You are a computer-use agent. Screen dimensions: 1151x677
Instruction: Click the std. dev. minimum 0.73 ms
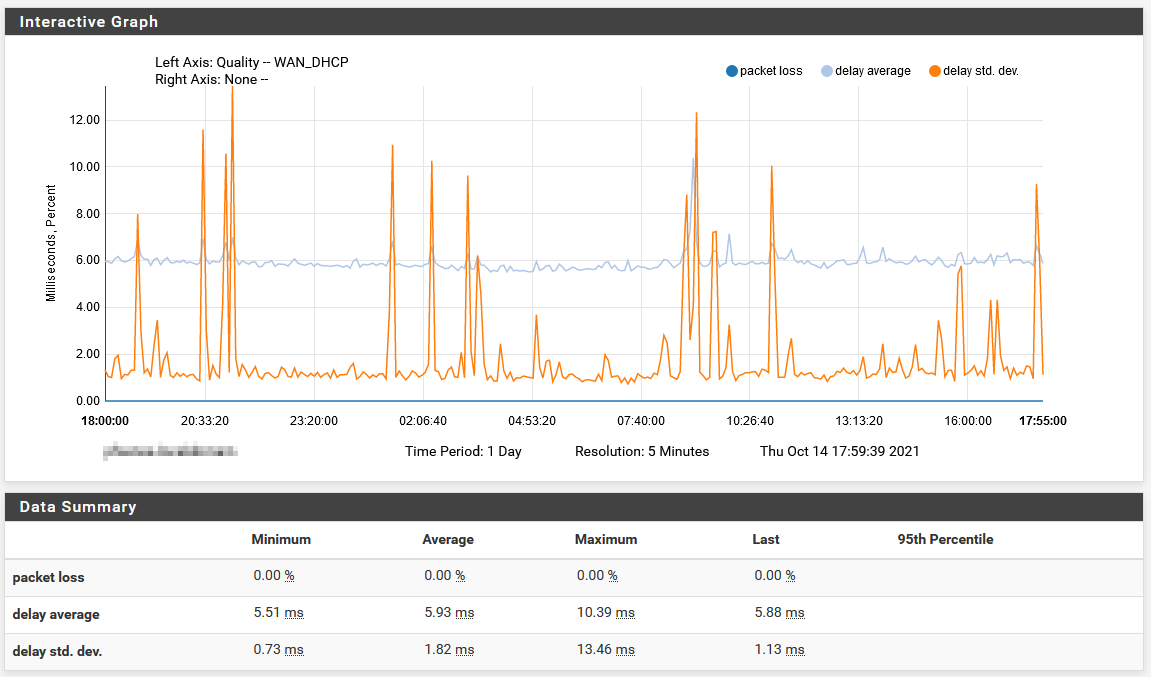click(x=278, y=650)
